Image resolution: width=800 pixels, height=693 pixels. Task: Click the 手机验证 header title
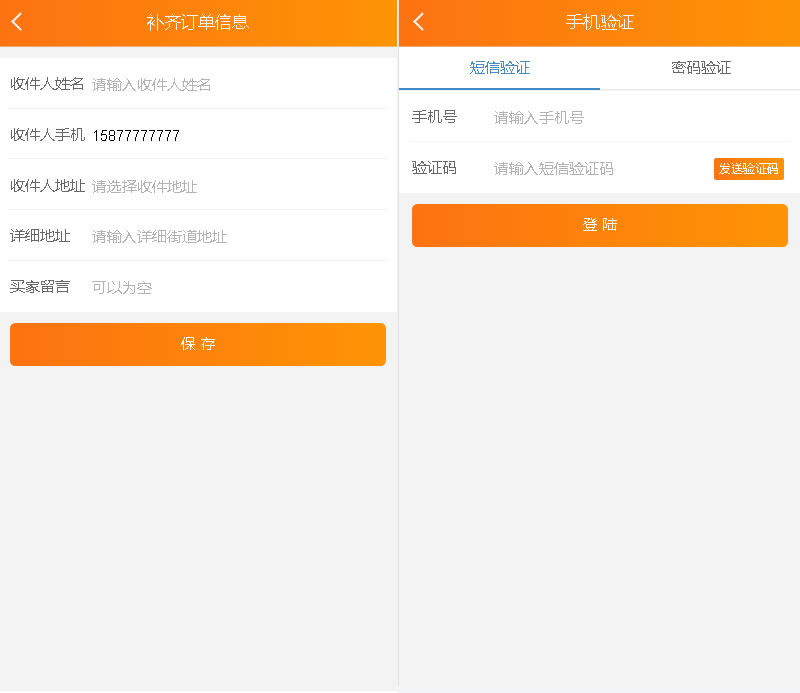(599, 22)
